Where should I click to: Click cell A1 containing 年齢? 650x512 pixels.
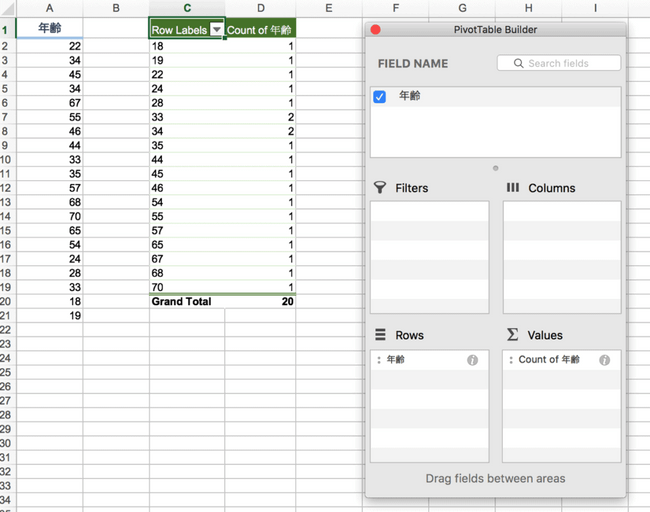(x=49, y=28)
